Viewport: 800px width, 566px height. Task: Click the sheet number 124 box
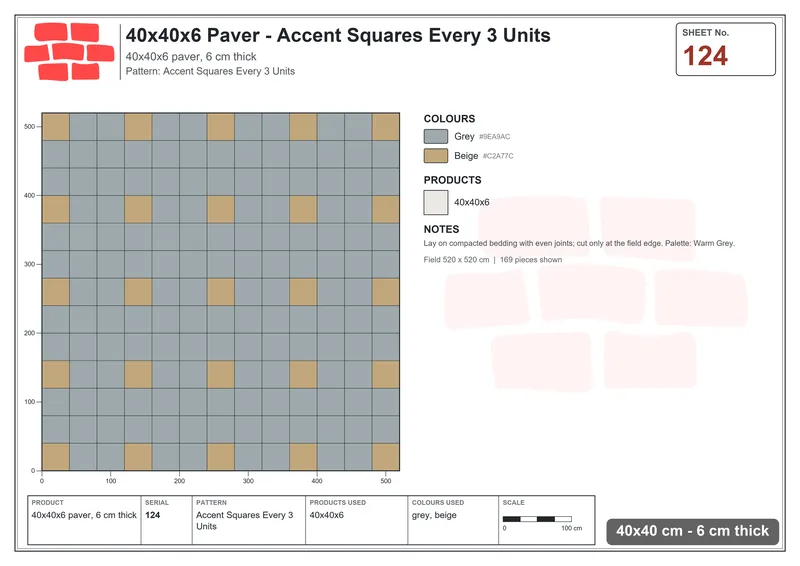click(x=726, y=50)
